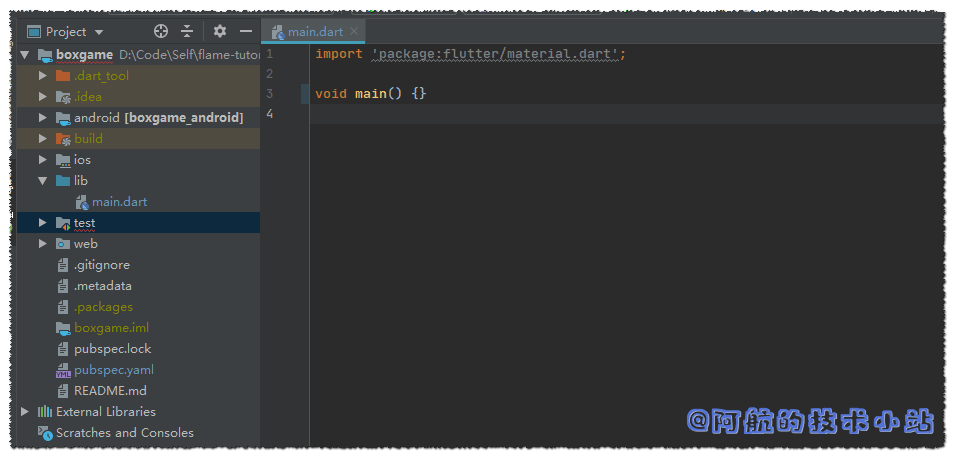The image size is (955, 458).
Task: Expand the External Libraries node
Action: 25,412
